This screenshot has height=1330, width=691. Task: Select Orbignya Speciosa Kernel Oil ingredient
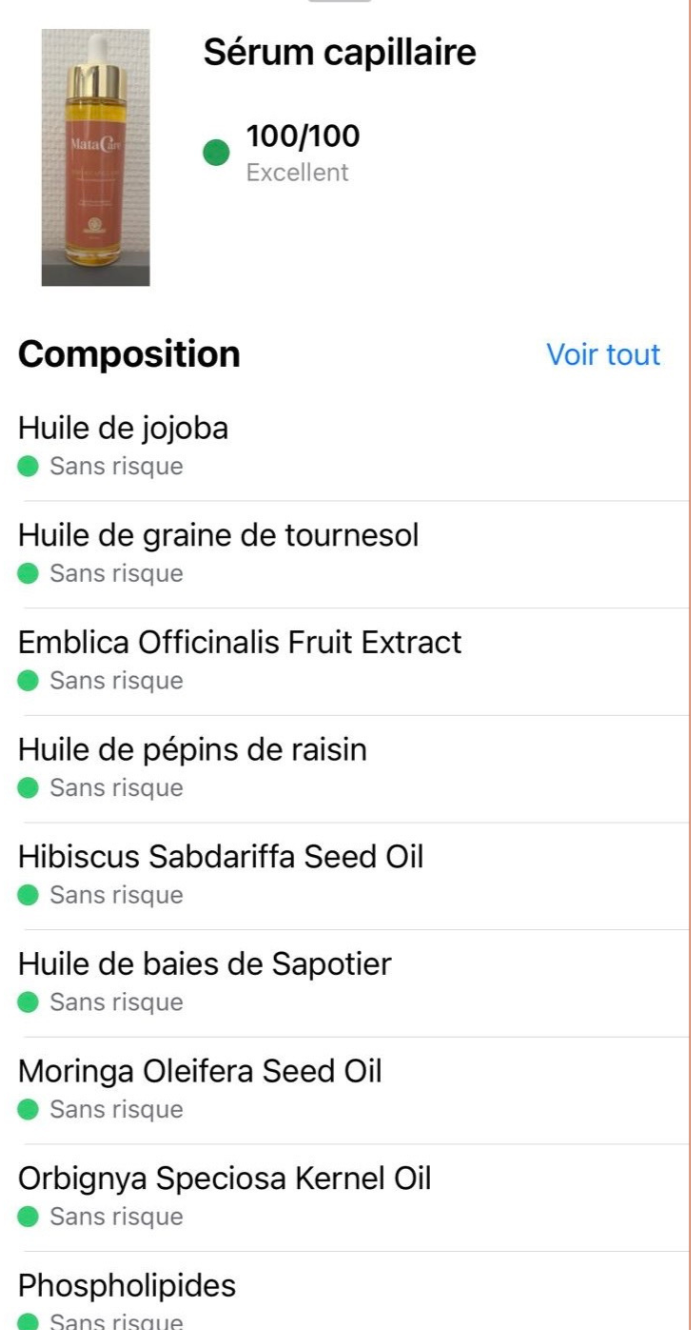224,1178
